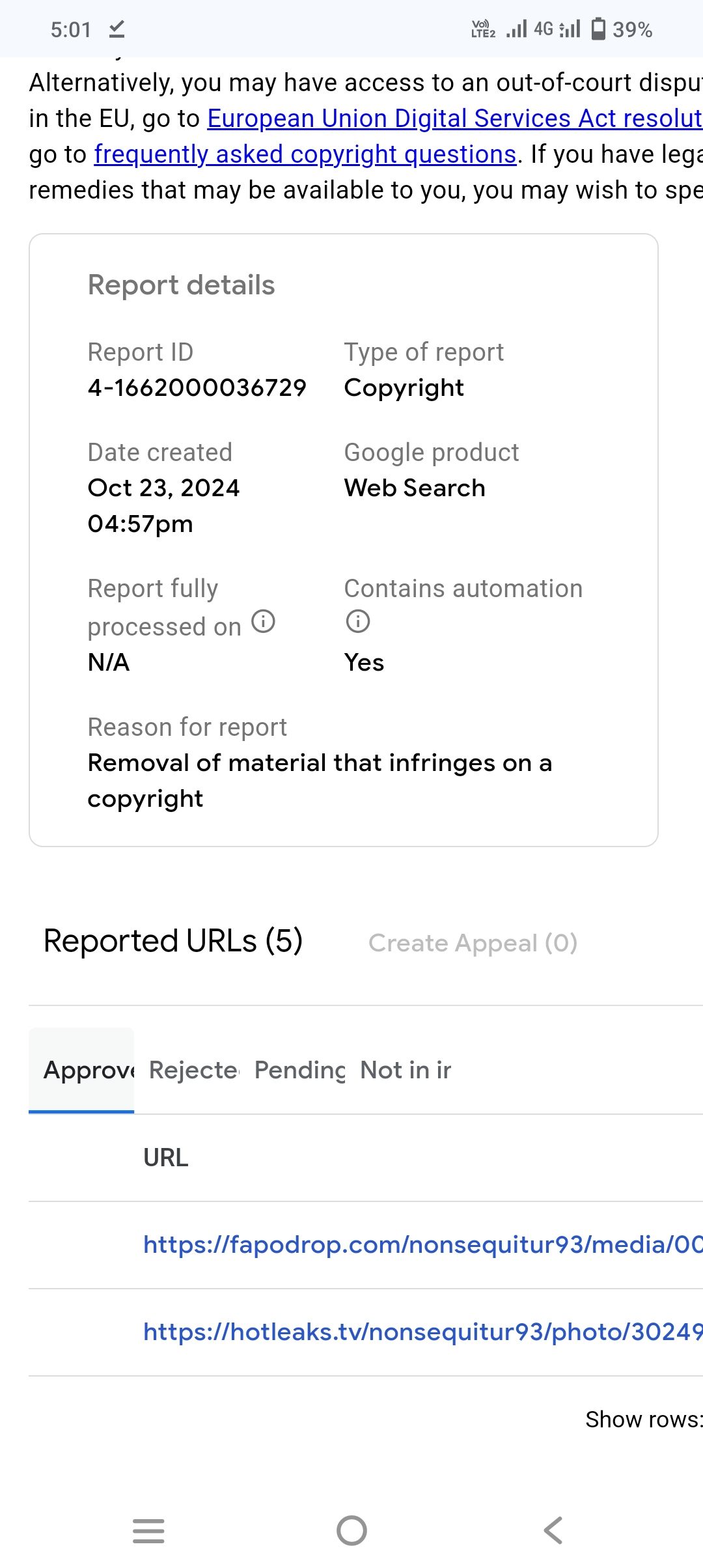Tap the URL column header
Image resolution: width=703 pixels, height=1568 pixels.
click(x=166, y=1158)
